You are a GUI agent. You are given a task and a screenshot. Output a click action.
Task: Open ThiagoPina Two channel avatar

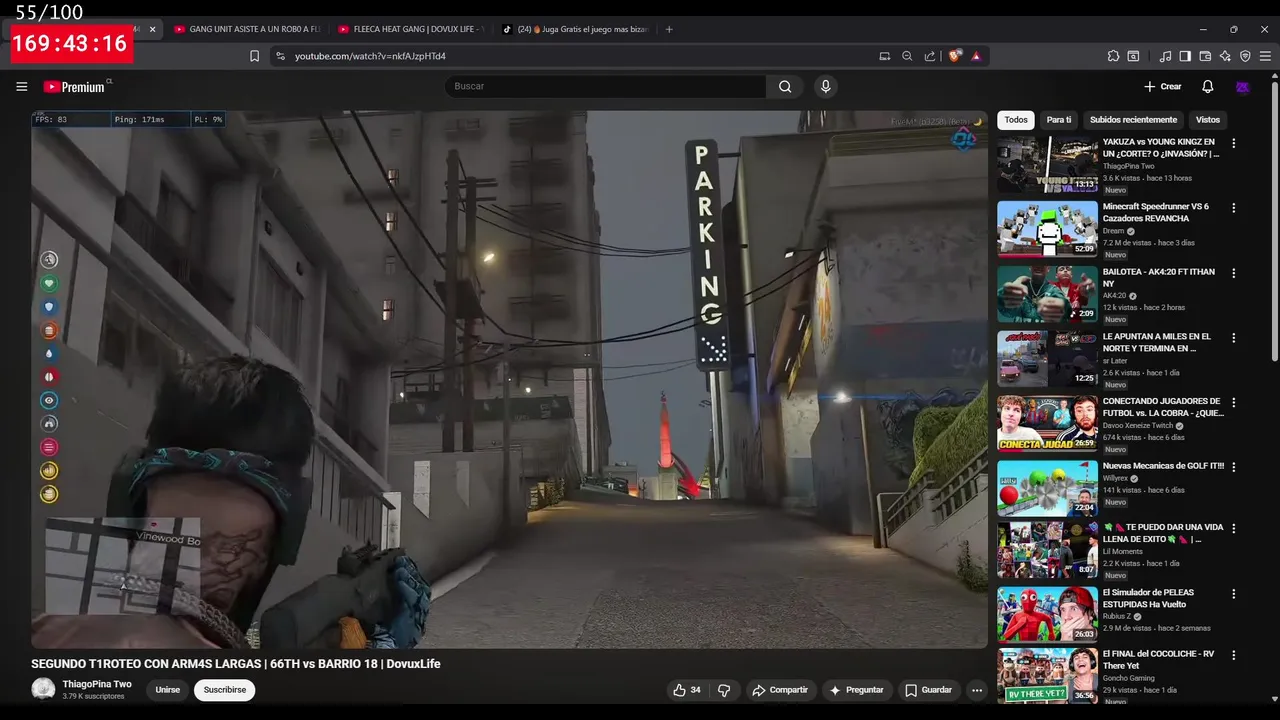(43, 689)
